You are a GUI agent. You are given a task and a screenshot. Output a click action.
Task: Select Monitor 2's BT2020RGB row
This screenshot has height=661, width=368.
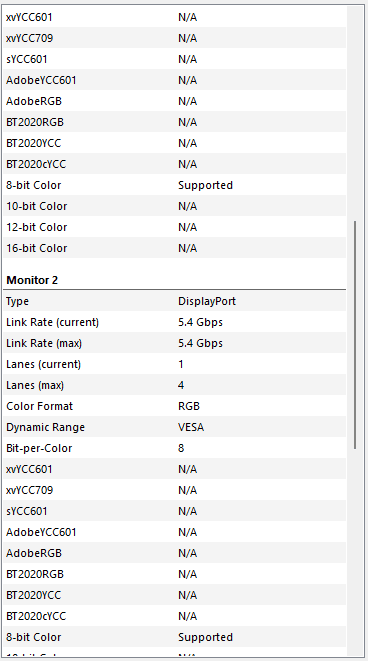[x=175, y=574]
